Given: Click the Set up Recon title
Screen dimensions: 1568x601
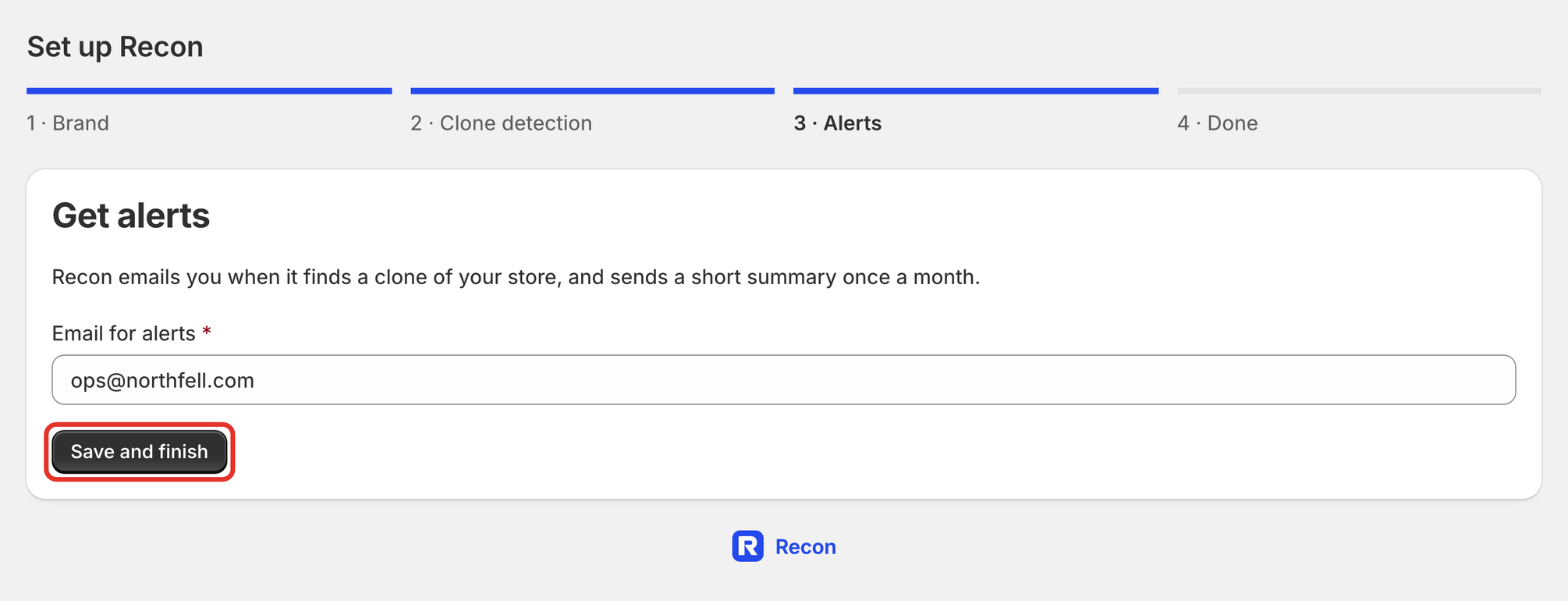Looking at the screenshot, I should click(x=115, y=47).
